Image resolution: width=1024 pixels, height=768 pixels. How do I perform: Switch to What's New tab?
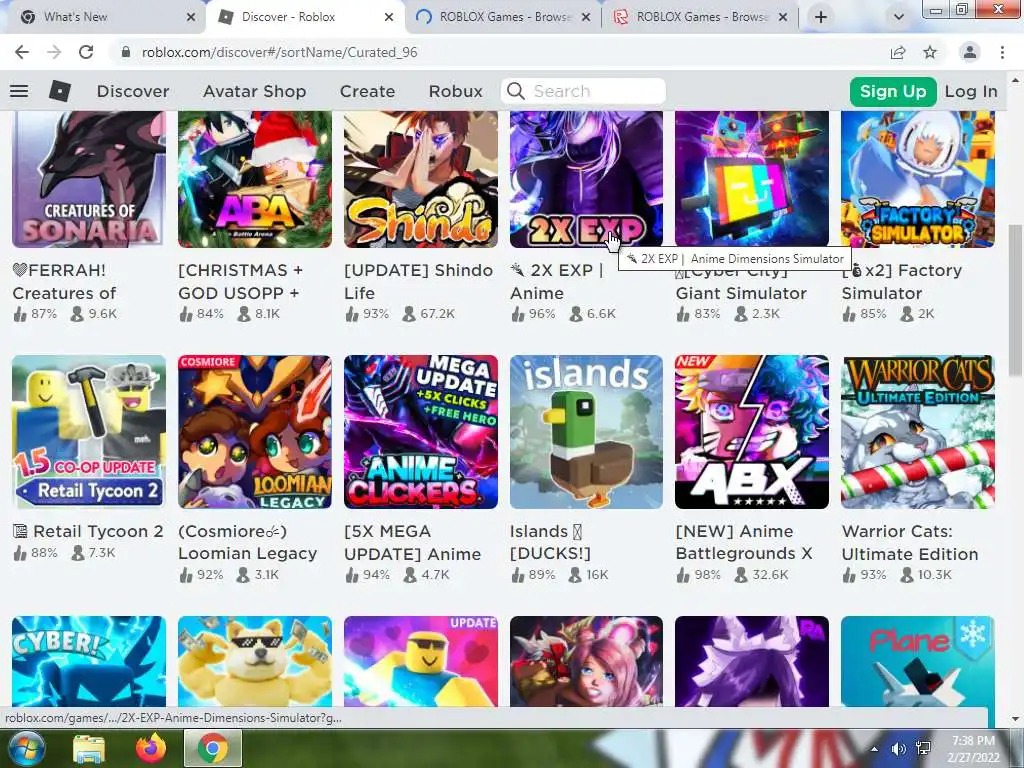pyautogui.click(x=104, y=17)
